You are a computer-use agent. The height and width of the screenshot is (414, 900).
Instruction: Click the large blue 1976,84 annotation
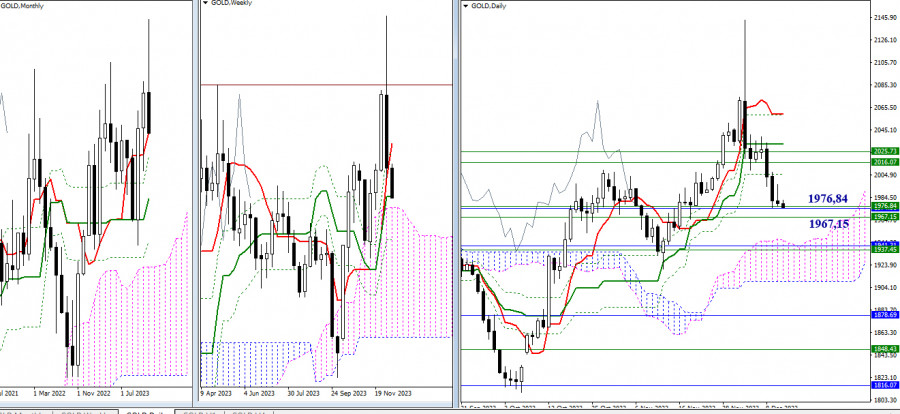pos(828,199)
